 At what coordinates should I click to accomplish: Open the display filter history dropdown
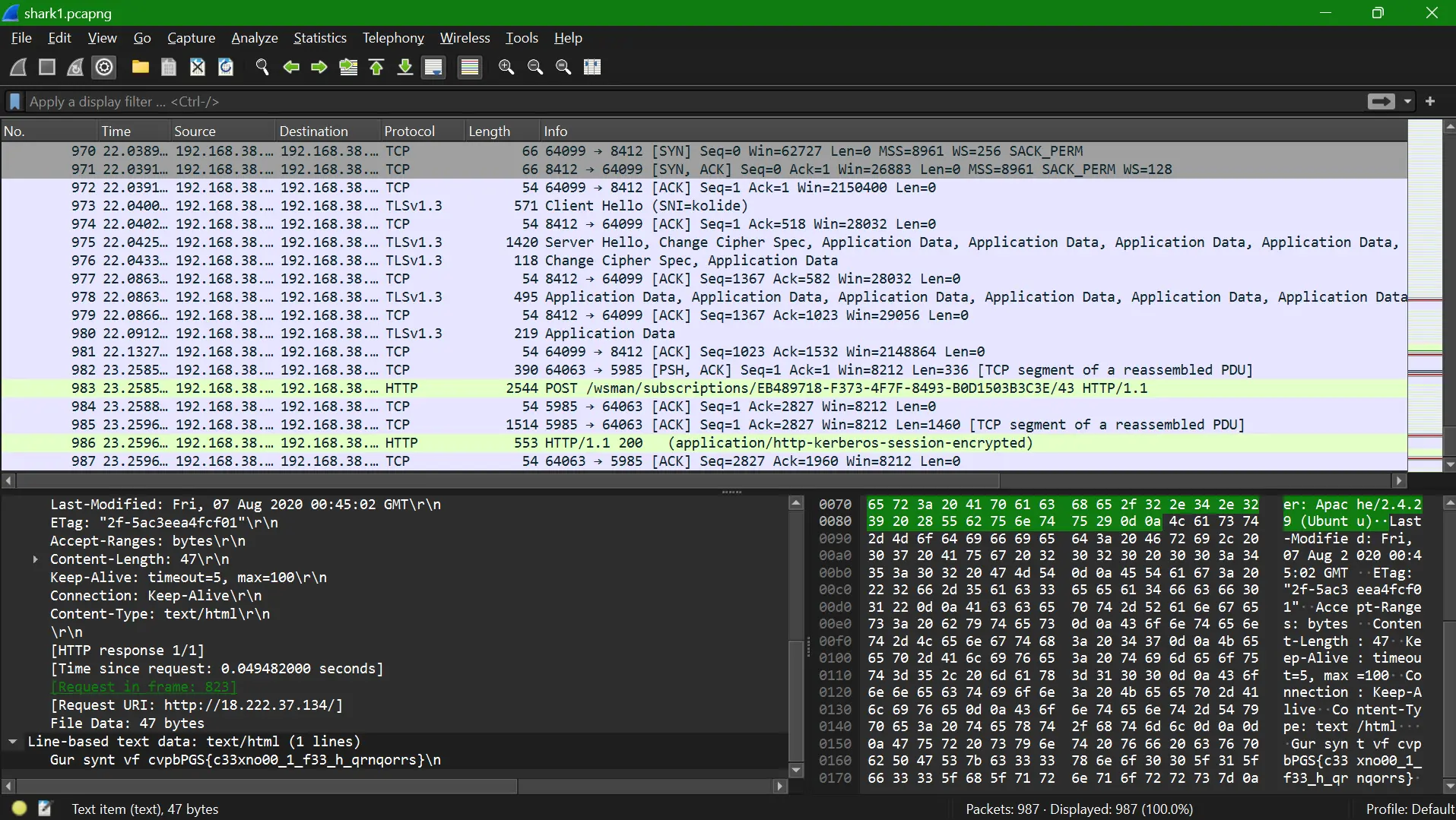tap(1407, 101)
